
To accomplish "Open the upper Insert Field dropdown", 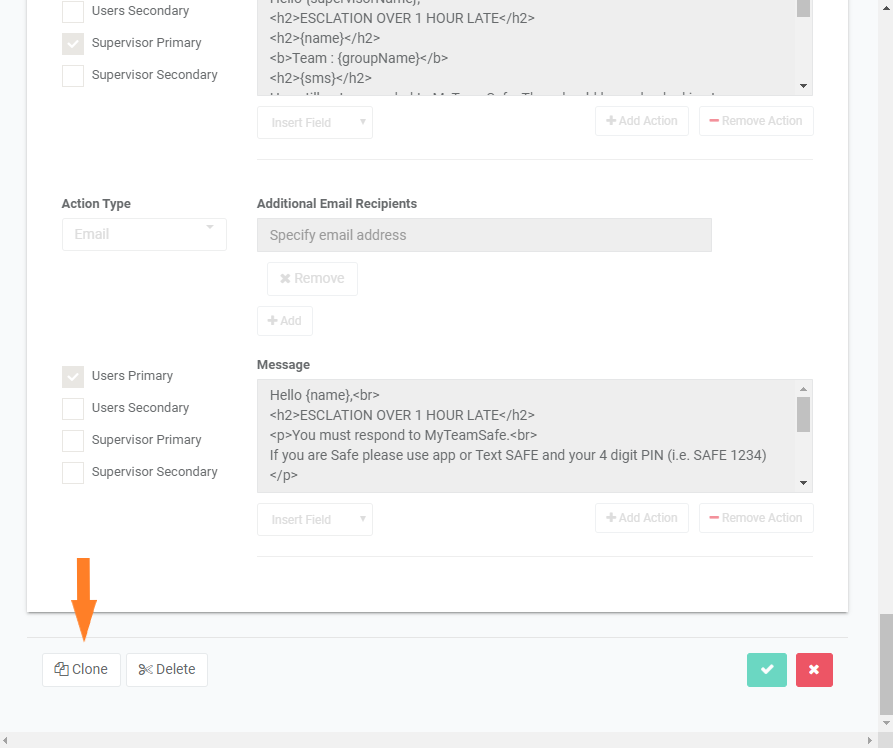I will (315, 122).
